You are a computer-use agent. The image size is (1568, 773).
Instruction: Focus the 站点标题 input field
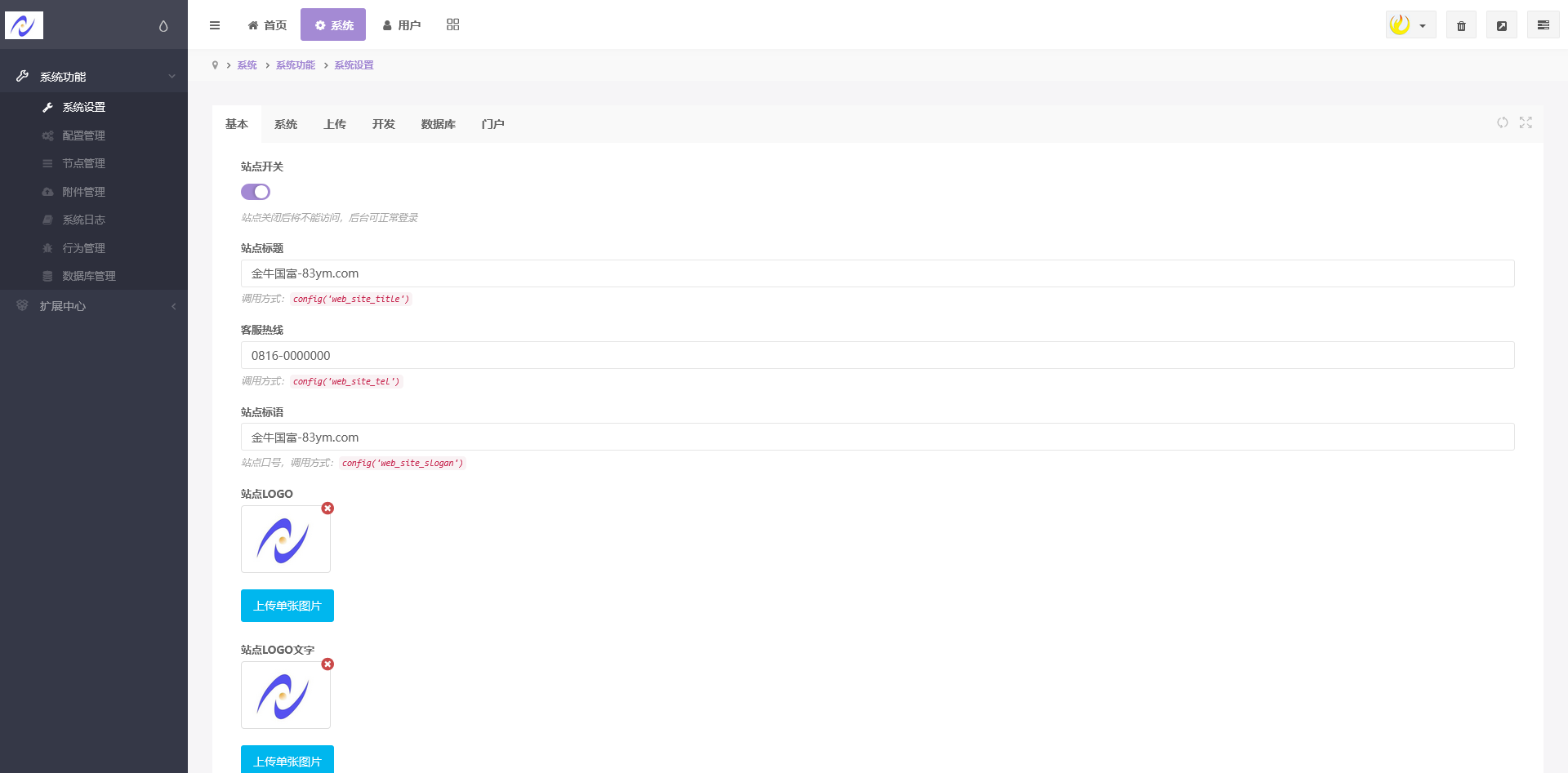pos(877,273)
